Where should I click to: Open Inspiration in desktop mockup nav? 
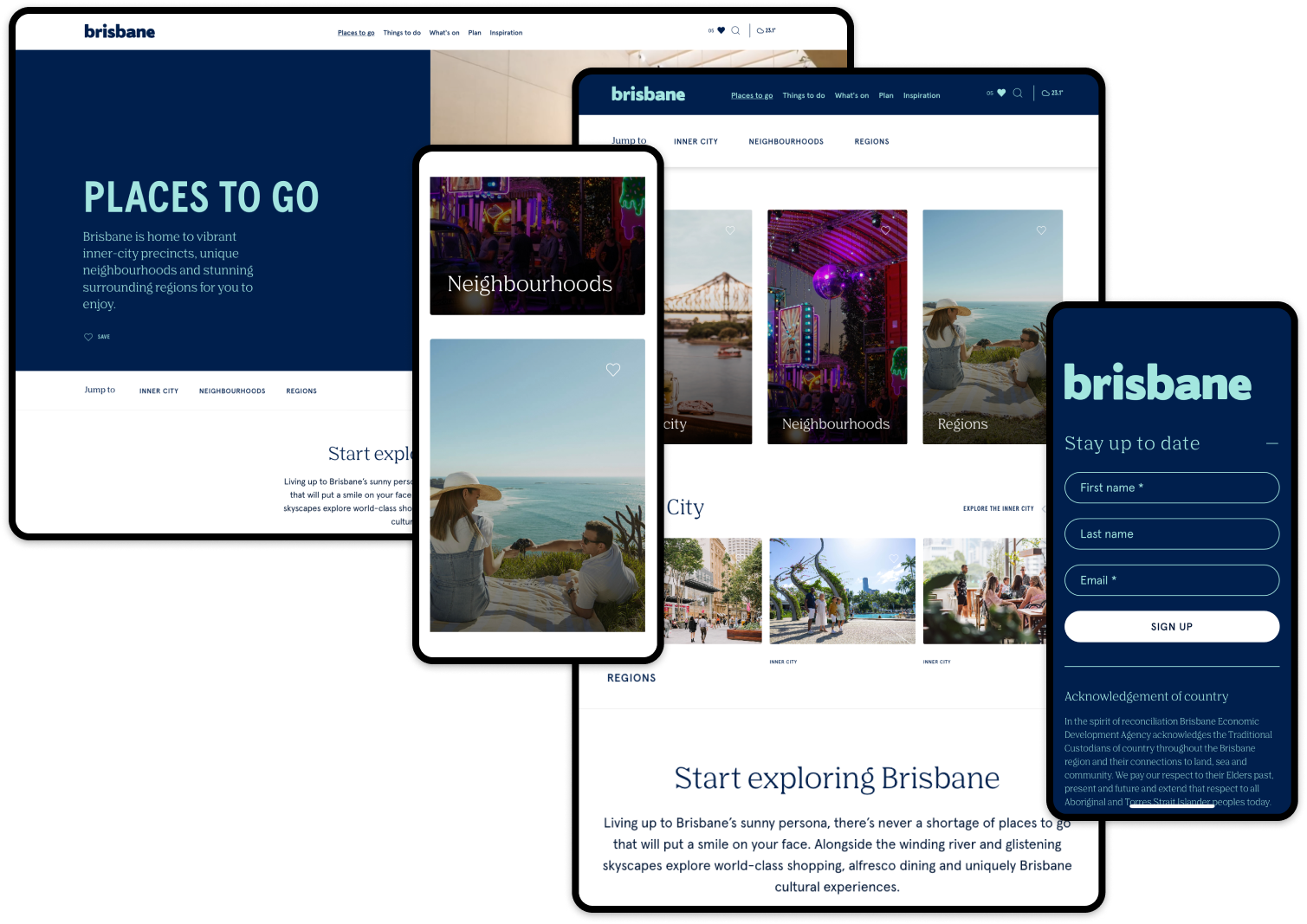506,33
